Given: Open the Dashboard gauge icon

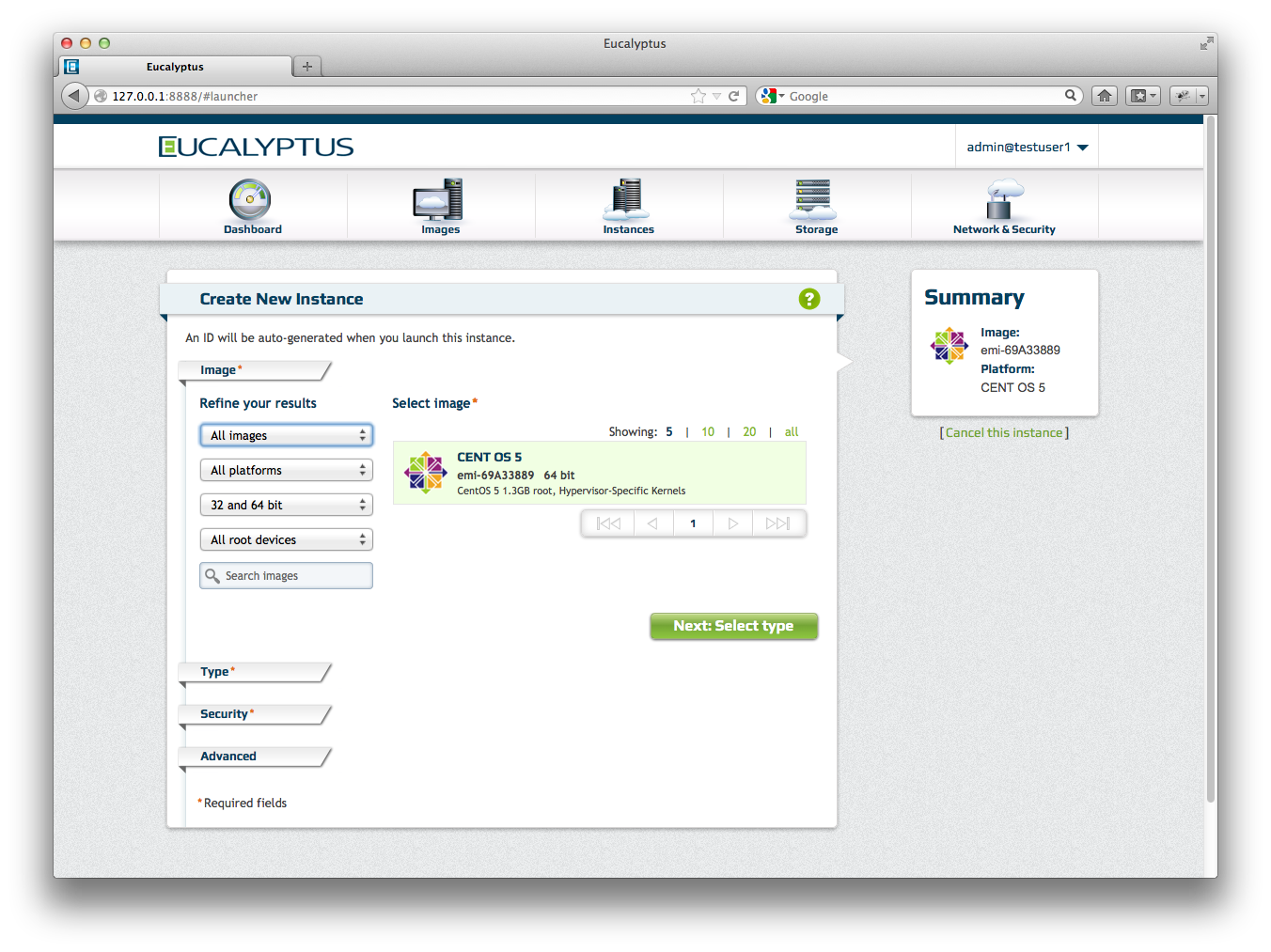Looking at the screenshot, I should click(250, 199).
